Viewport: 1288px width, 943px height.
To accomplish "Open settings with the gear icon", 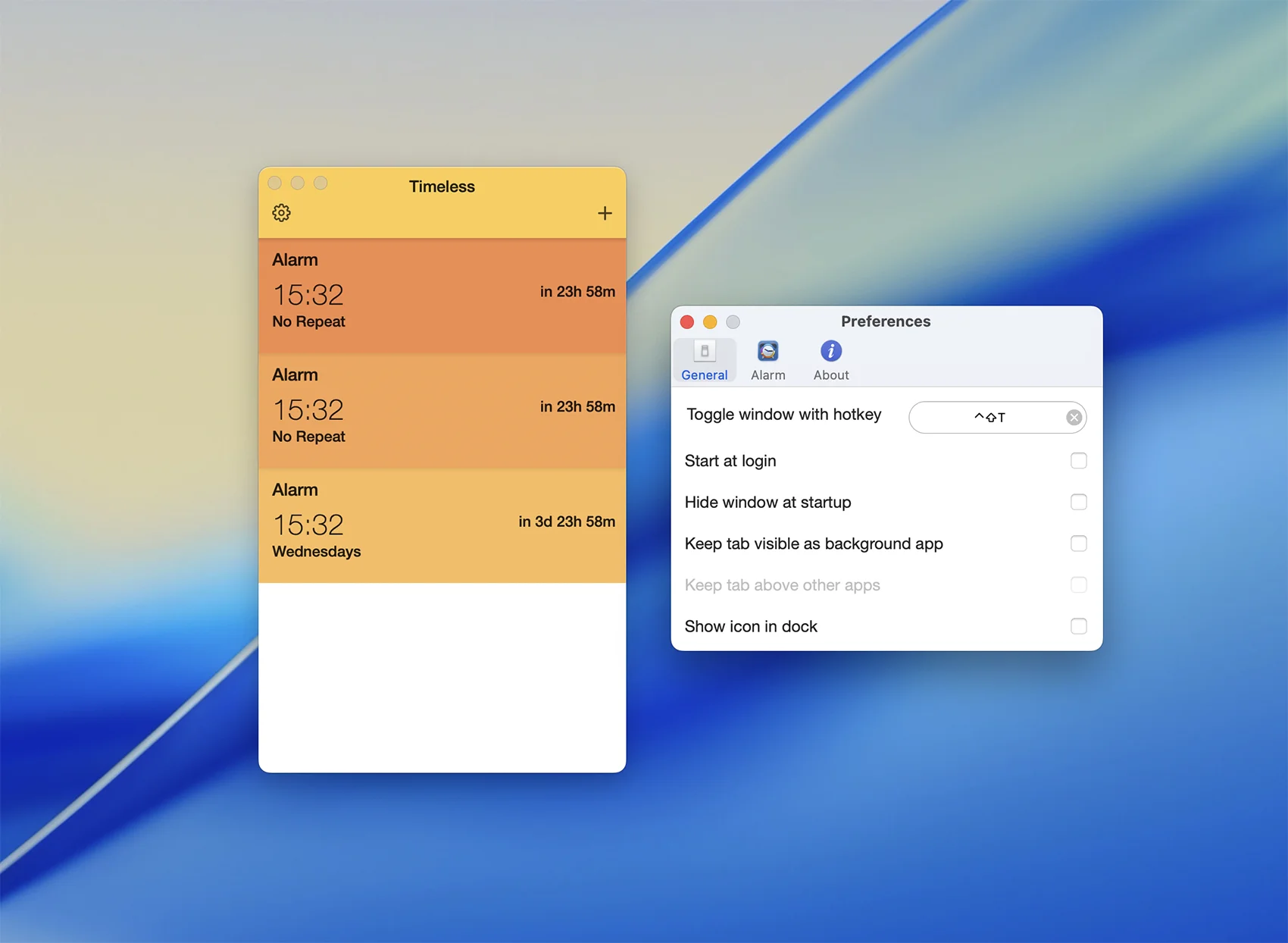I will pyautogui.click(x=281, y=213).
